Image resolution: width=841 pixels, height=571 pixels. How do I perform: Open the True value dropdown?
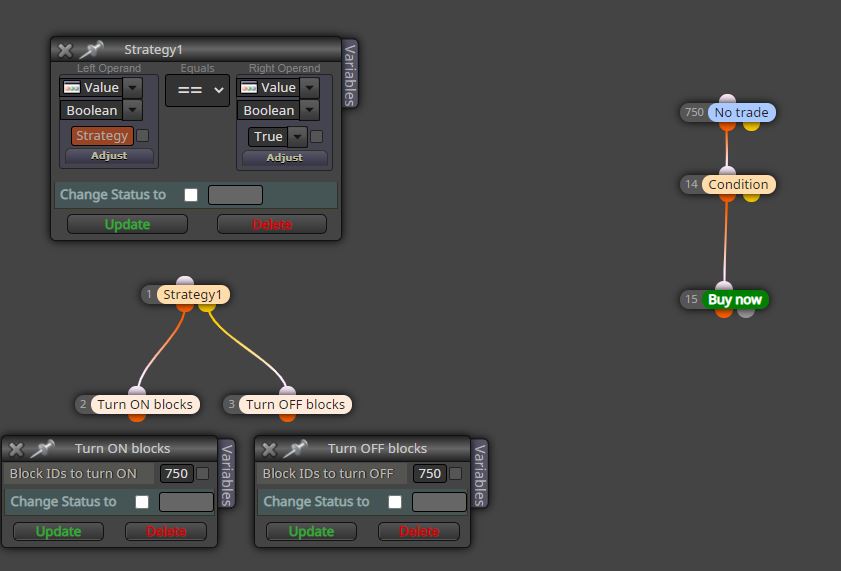[x=297, y=137]
